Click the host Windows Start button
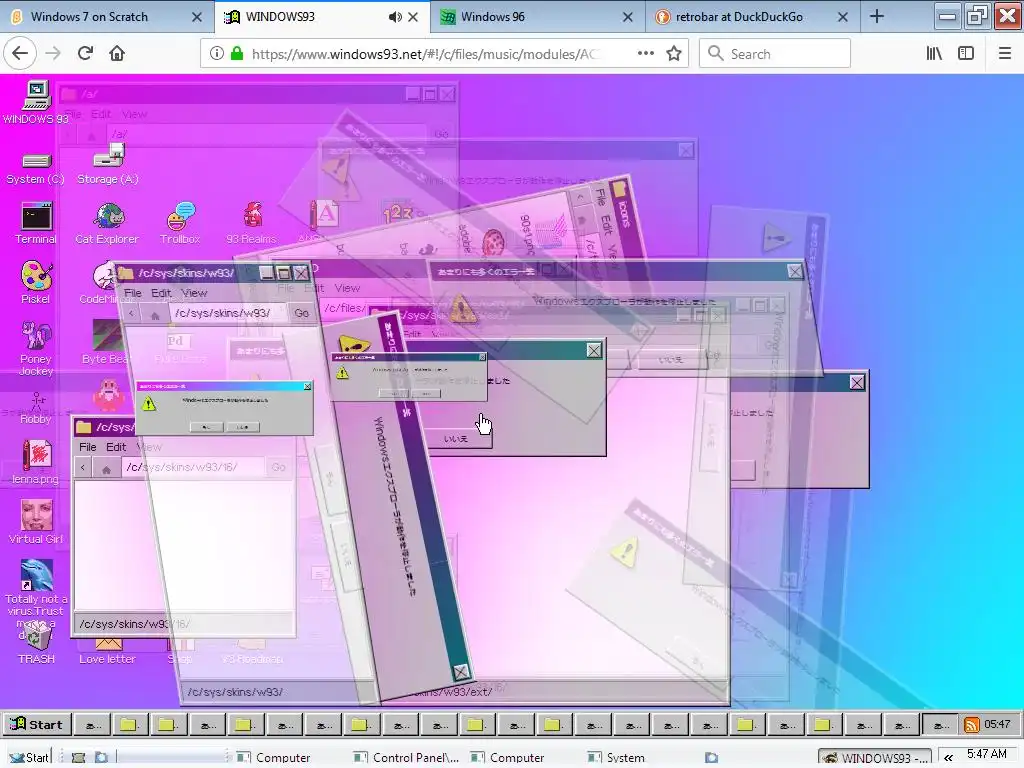 click(x=27, y=758)
